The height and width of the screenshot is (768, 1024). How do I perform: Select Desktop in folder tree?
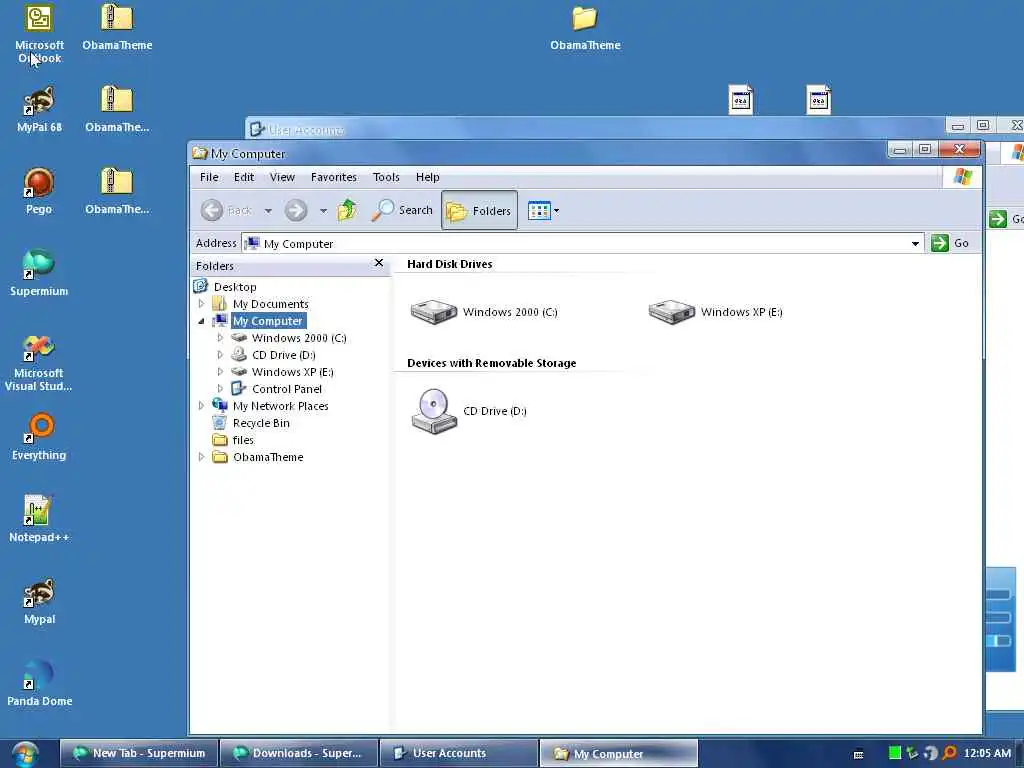pos(235,287)
